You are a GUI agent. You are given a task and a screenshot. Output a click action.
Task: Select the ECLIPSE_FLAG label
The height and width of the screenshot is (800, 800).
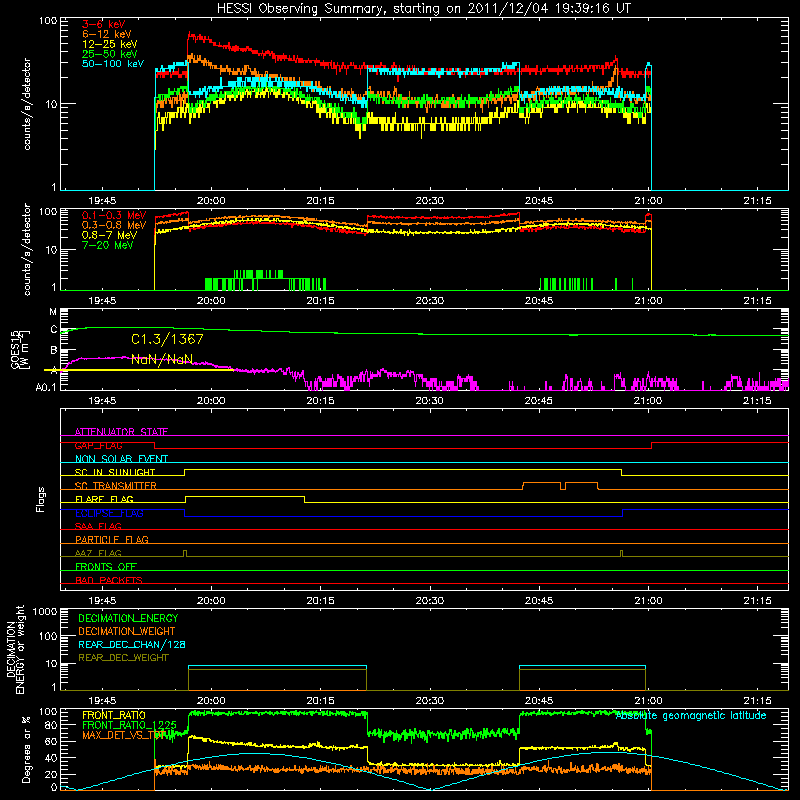tap(109, 513)
